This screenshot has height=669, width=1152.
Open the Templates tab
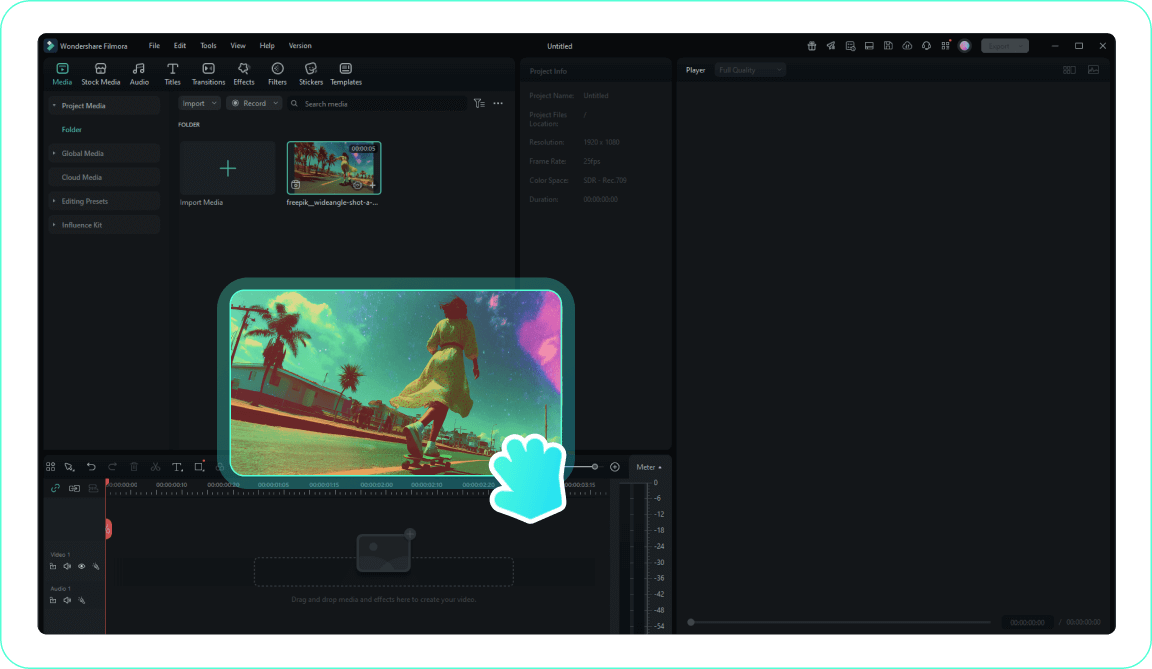tap(346, 74)
